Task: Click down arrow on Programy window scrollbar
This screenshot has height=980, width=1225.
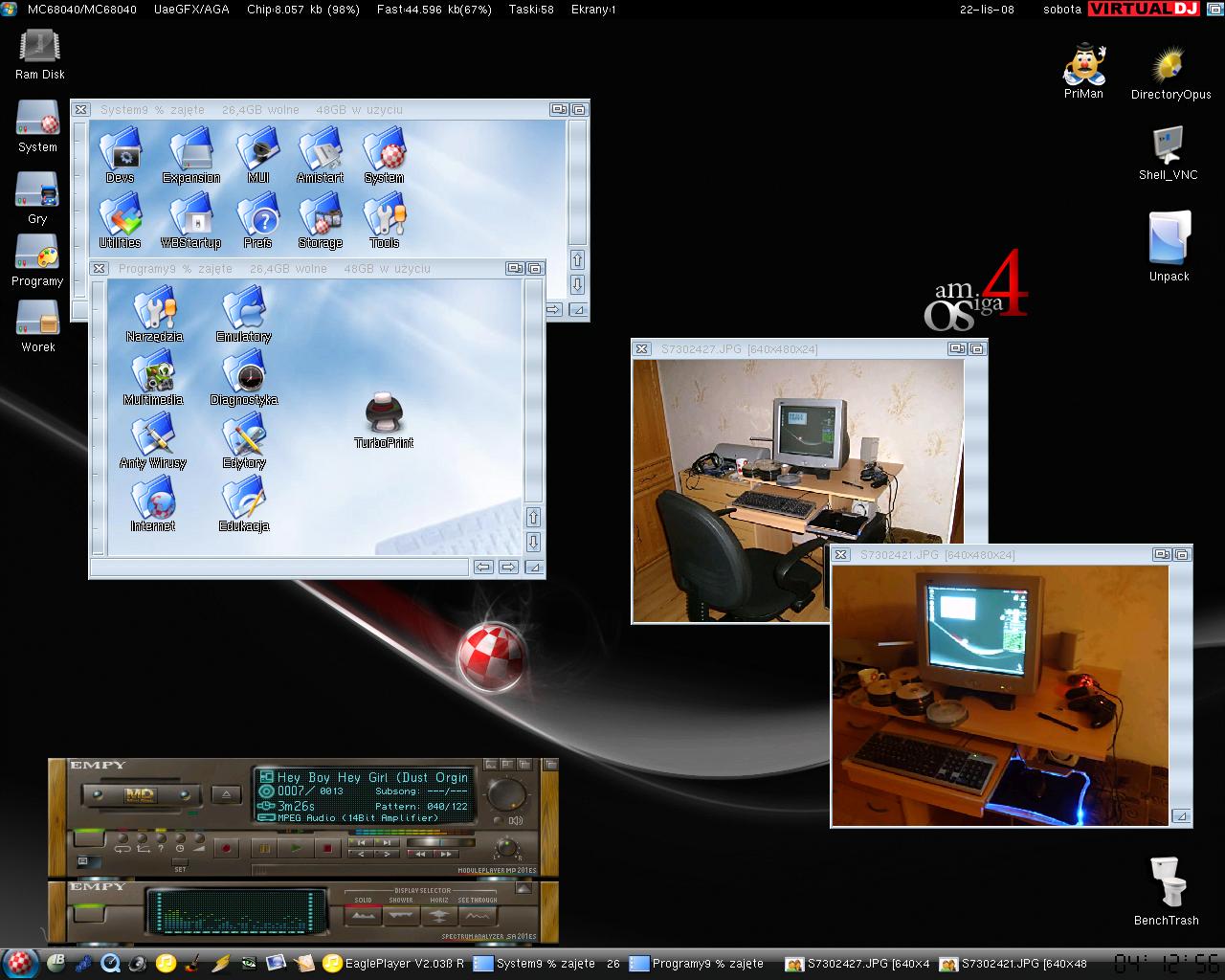Action: 534,543
